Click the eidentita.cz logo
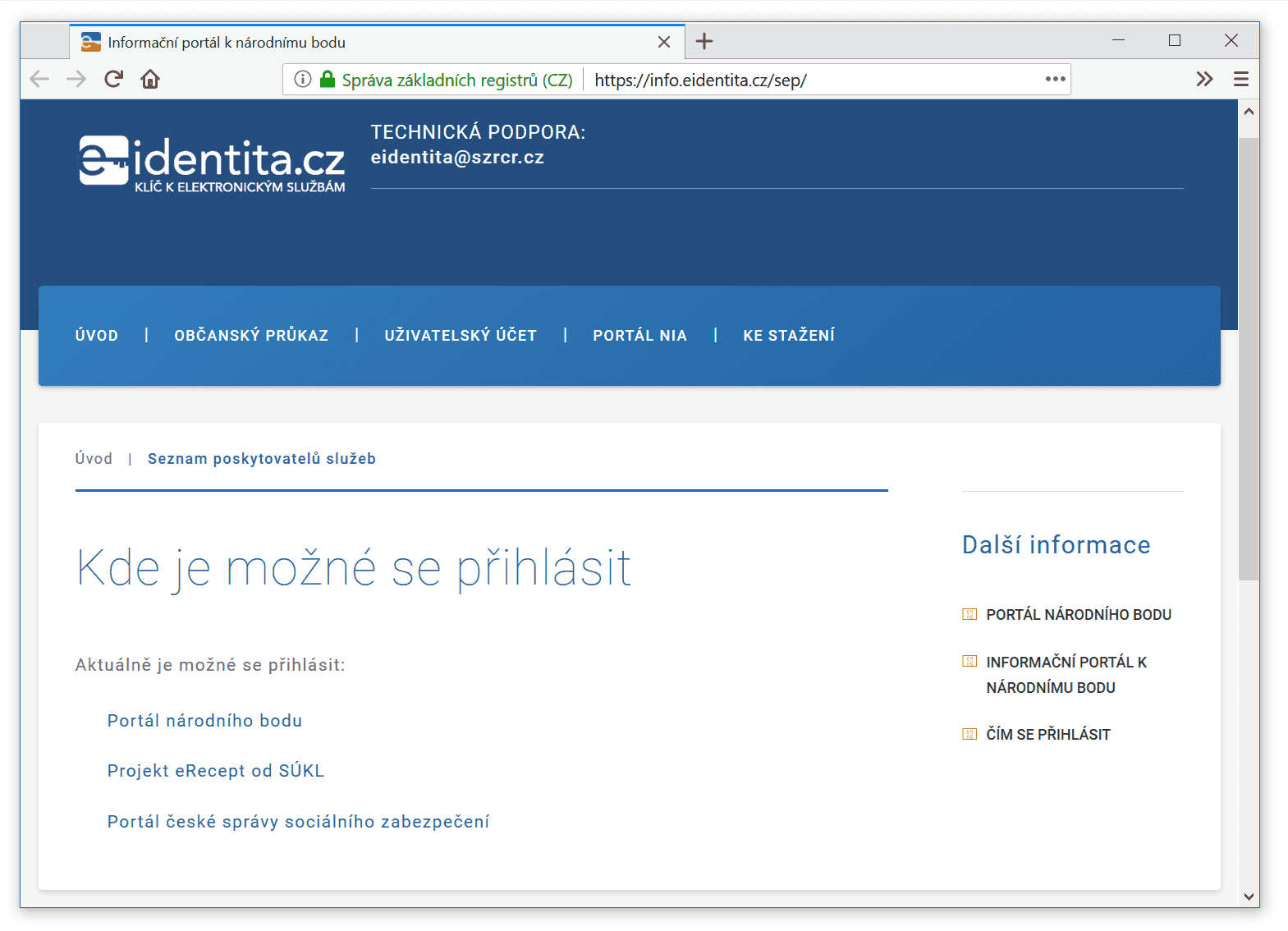The height and width of the screenshot is (931, 1288). pyautogui.click(x=212, y=163)
